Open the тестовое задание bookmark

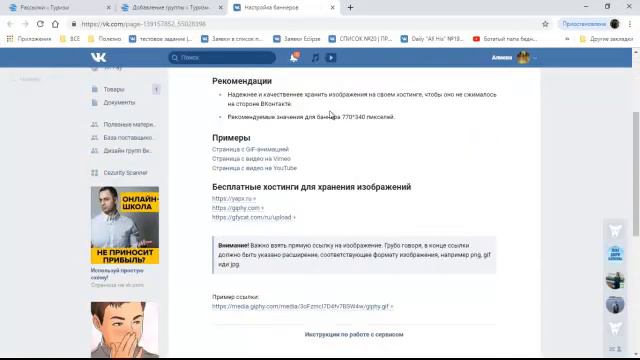(x=160, y=39)
